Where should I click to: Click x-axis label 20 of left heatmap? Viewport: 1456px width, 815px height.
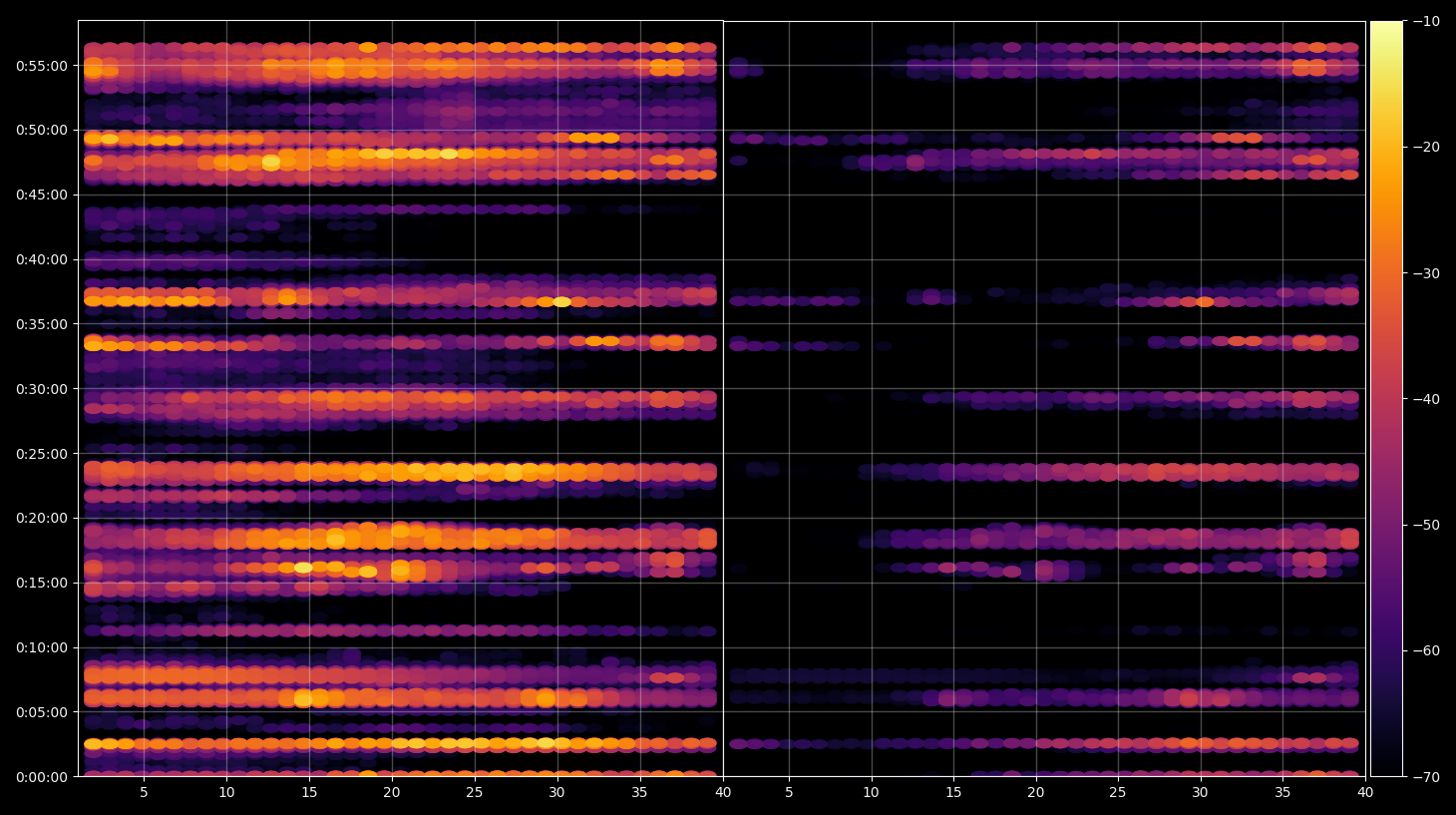(392, 793)
